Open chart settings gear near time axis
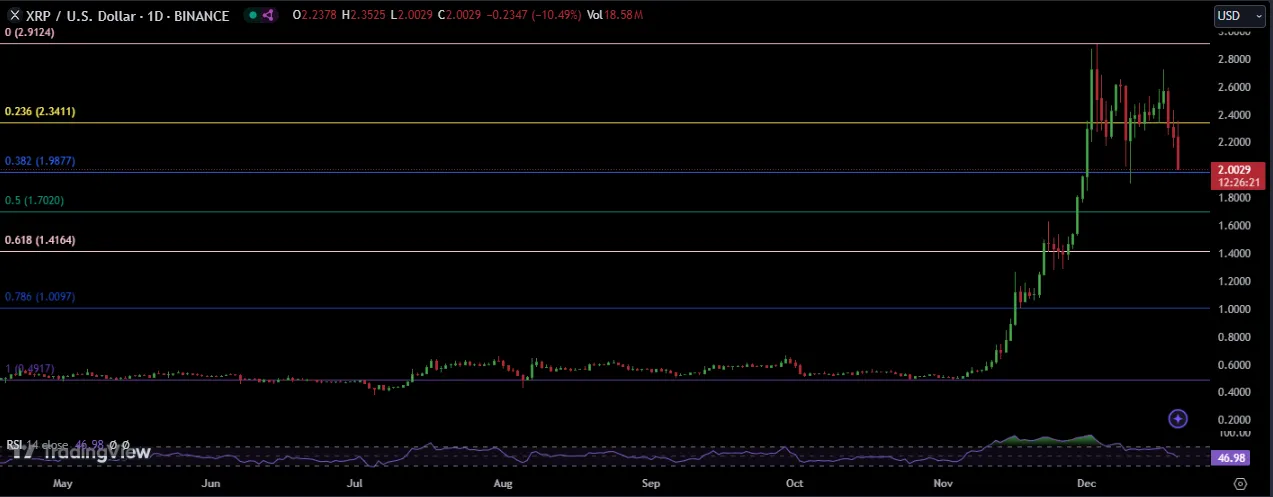 coord(1240,483)
